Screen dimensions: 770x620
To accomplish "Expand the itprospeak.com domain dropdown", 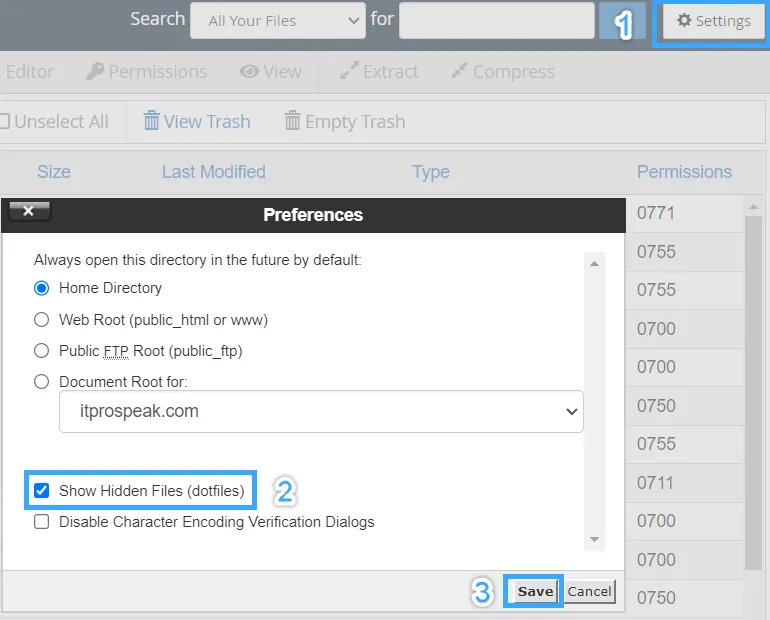I will 320,411.
